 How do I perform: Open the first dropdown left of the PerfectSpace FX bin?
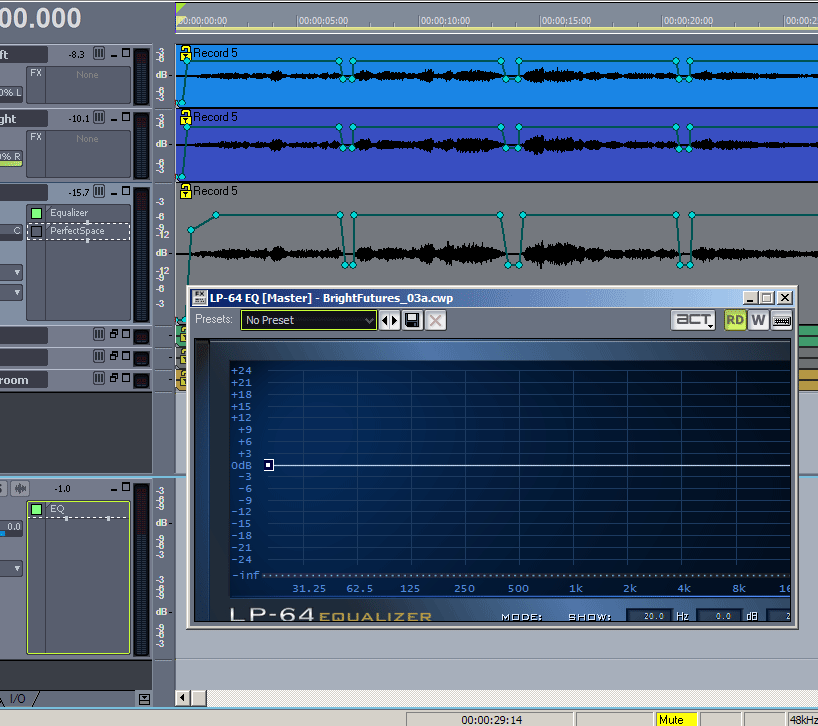(x=18, y=272)
